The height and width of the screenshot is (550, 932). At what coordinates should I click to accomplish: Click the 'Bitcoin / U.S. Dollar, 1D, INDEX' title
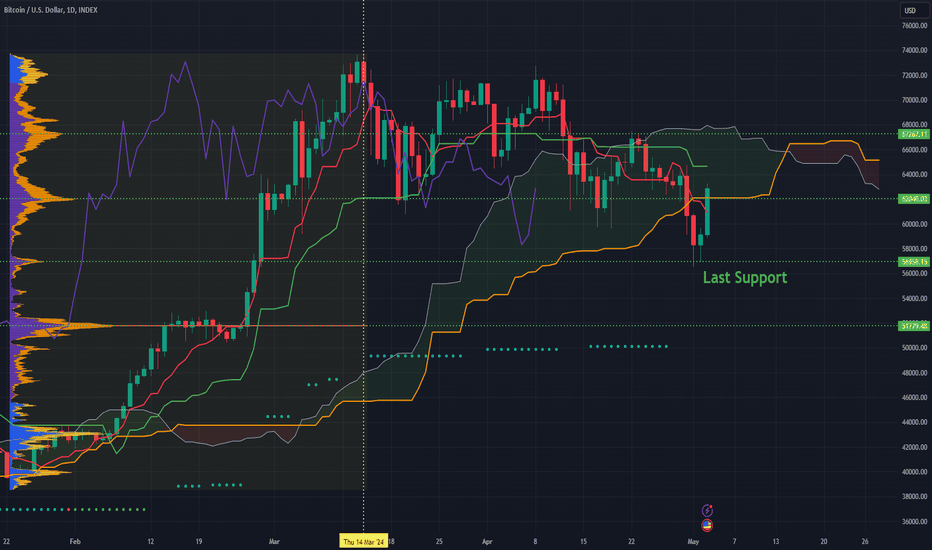[x=51, y=10]
